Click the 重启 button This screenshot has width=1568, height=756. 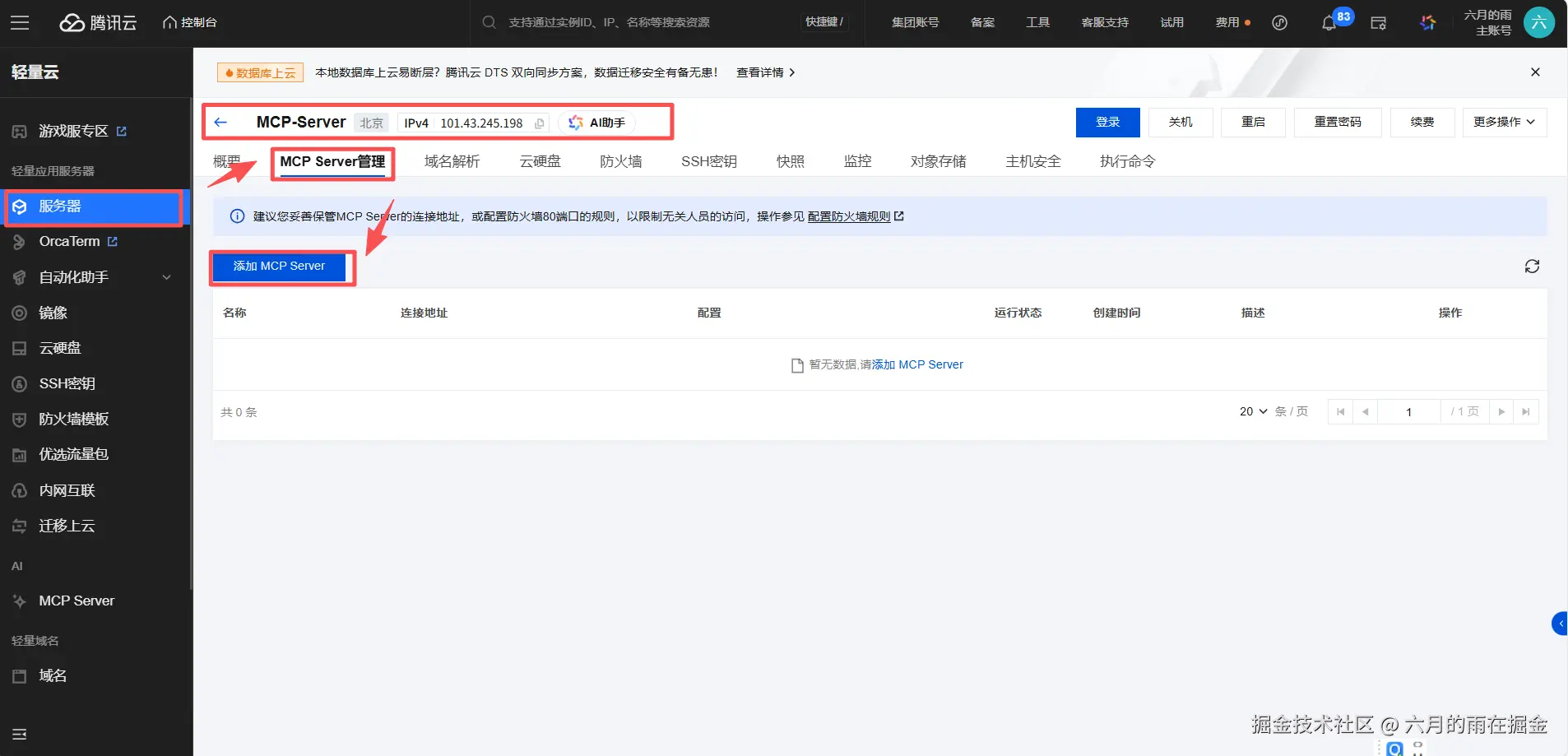point(1253,122)
